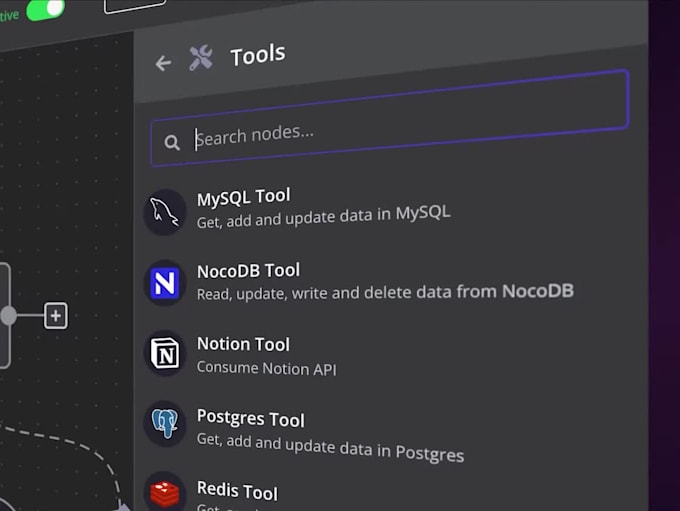The image size is (680, 511).
Task: Click the MySQL dolphin icon
Action: click(165, 212)
